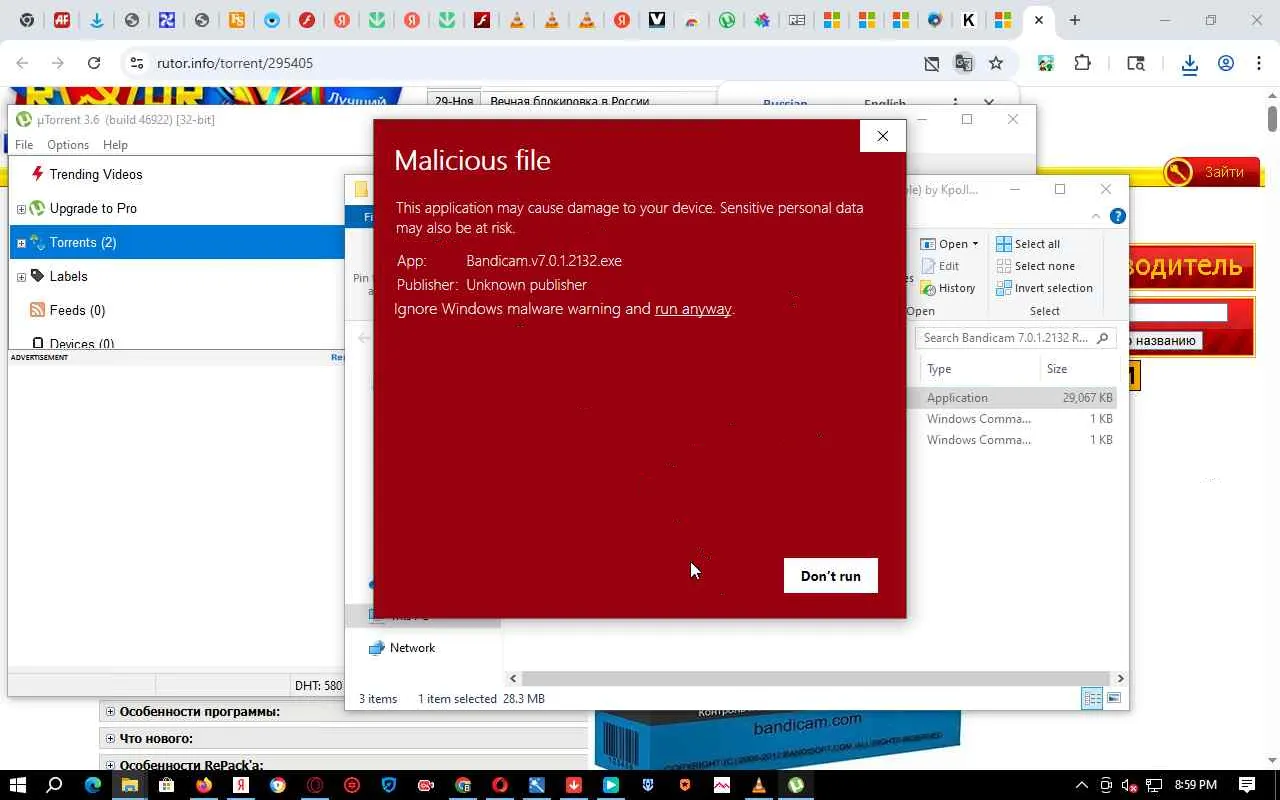
Task: Open VLC media player from the taskbar
Action: pos(759,785)
